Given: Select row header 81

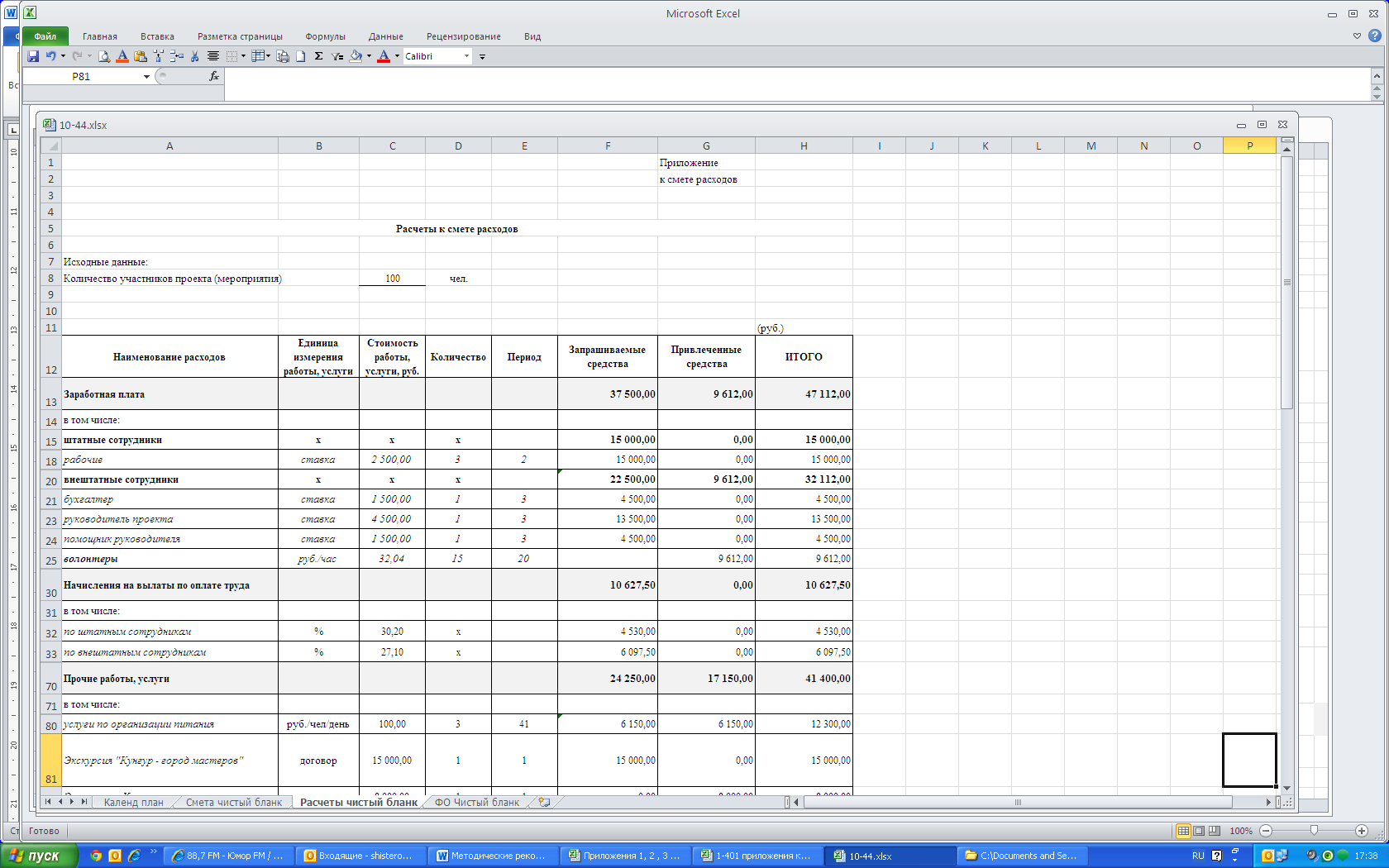Looking at the screenshot, I should point(51,761).
